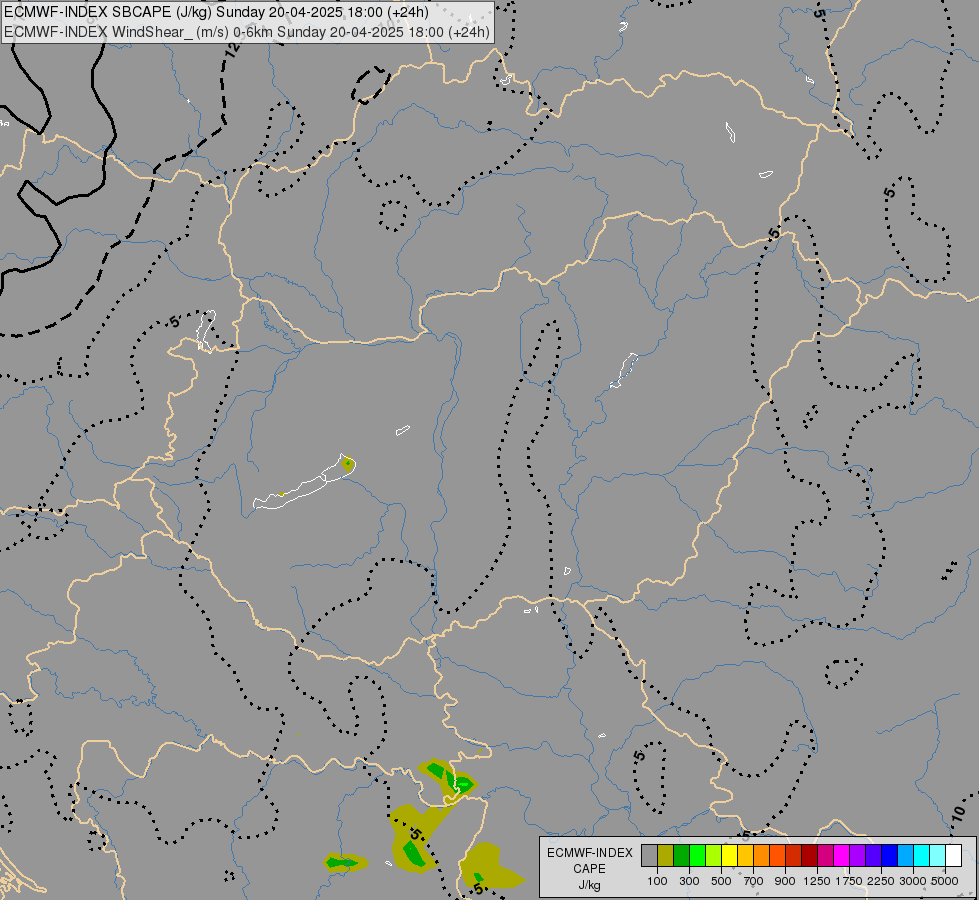Click the white swatch ending the legend
This screenshot has width=979, height=900.
953,856
